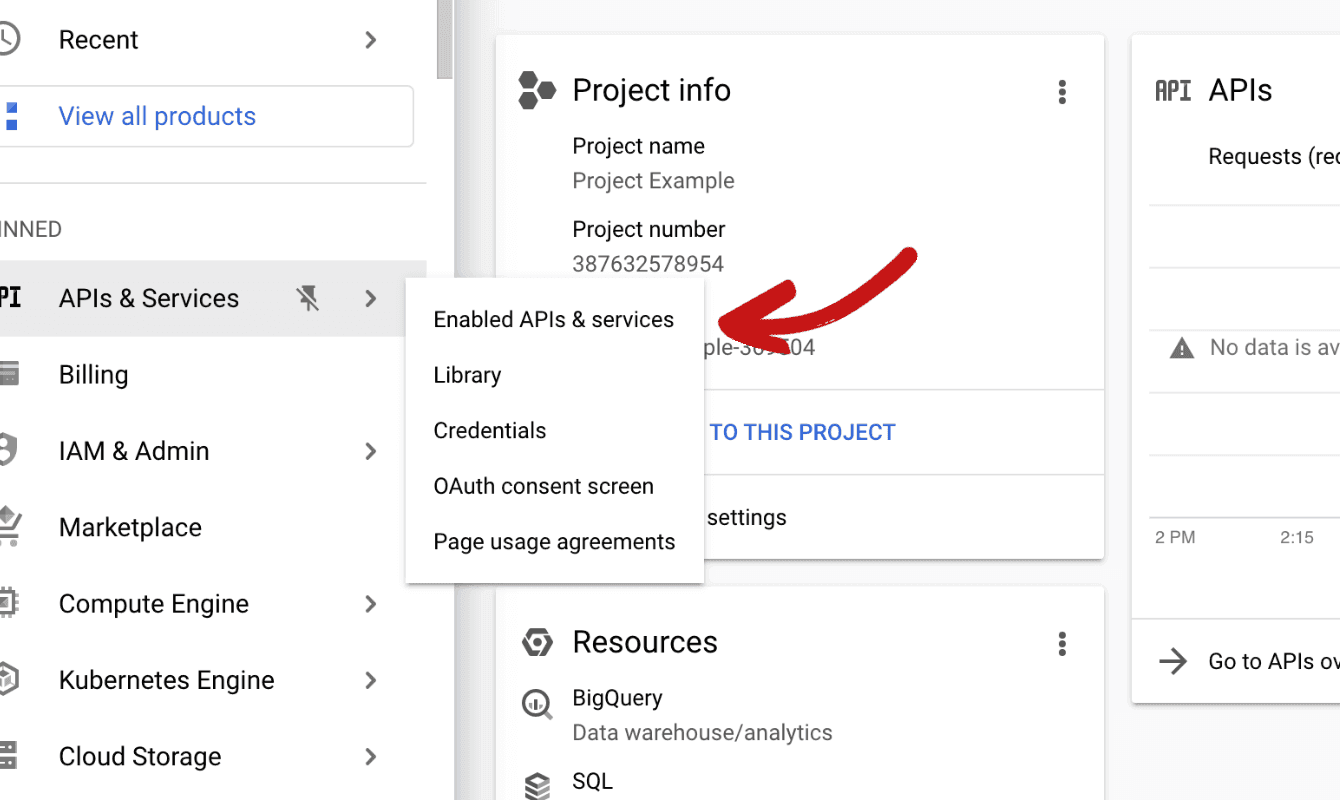Open Compute Engine in the sidebar
The height and width of the screenshot is (800, 1340).
point(213,604)
